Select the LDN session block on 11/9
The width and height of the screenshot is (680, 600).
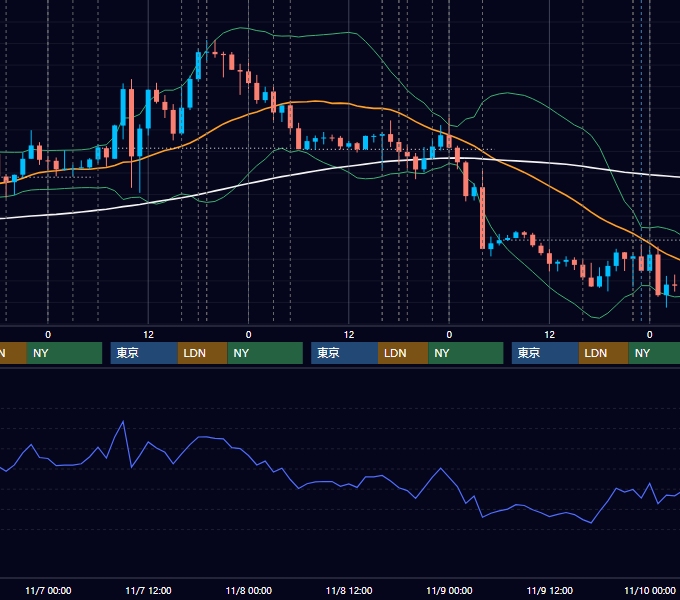point(604,353)
